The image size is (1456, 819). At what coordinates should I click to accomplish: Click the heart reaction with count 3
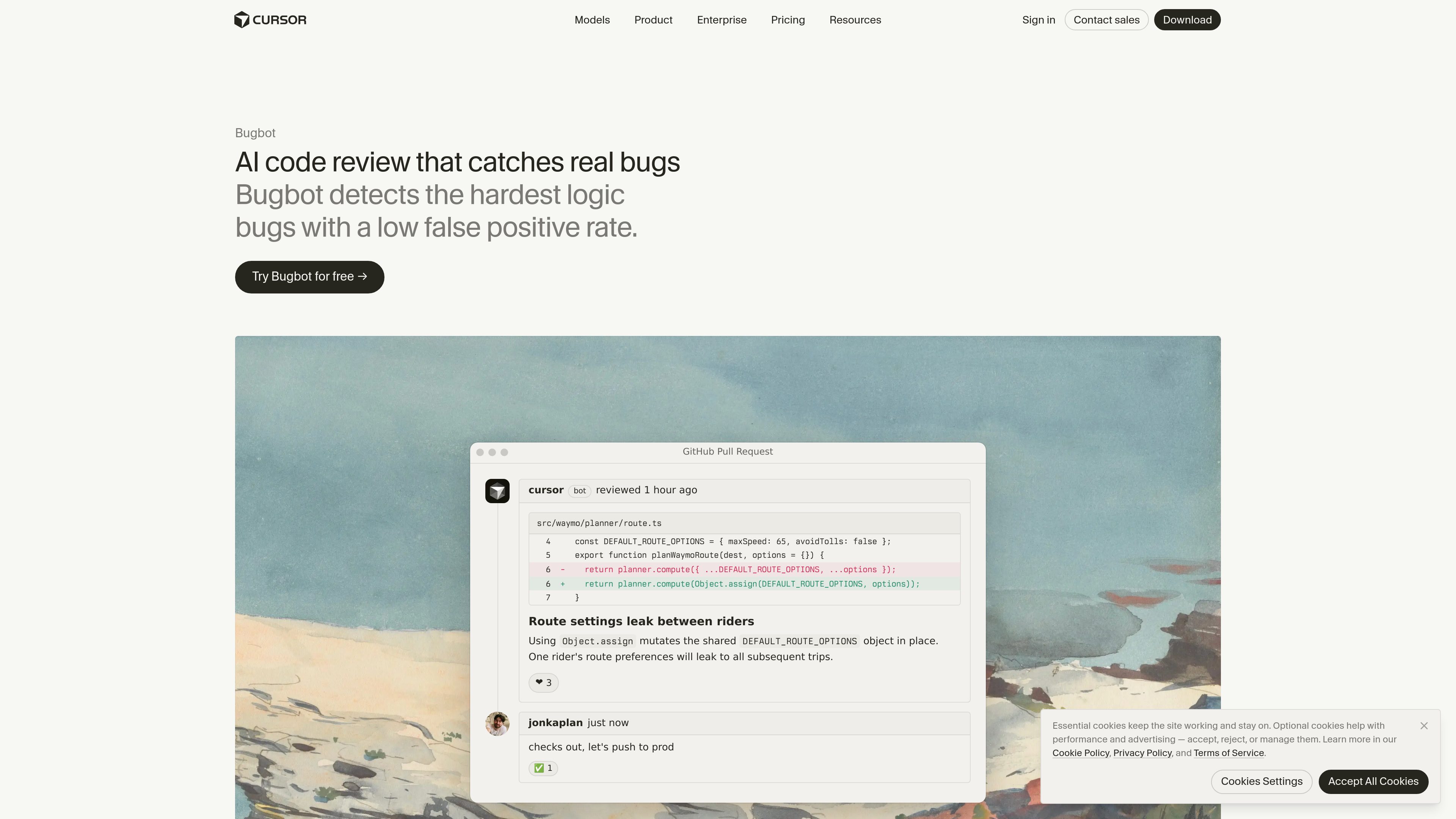point(543,682)
